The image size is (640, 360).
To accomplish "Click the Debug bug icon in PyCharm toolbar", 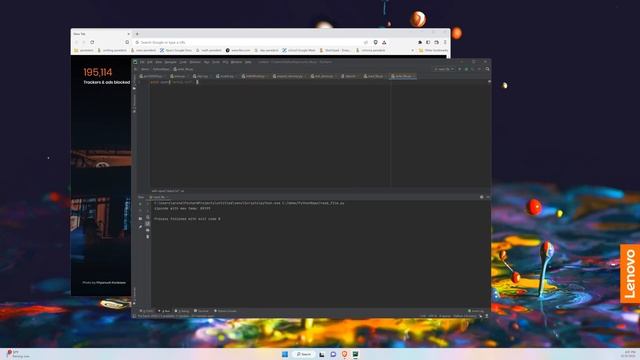I will tap(467, 69).
